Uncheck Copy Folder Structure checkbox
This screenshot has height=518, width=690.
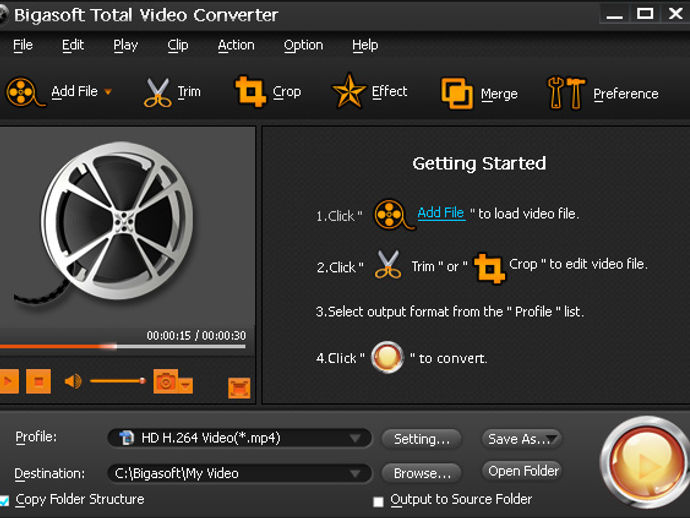pyautogui.click(x=4, y=500)
